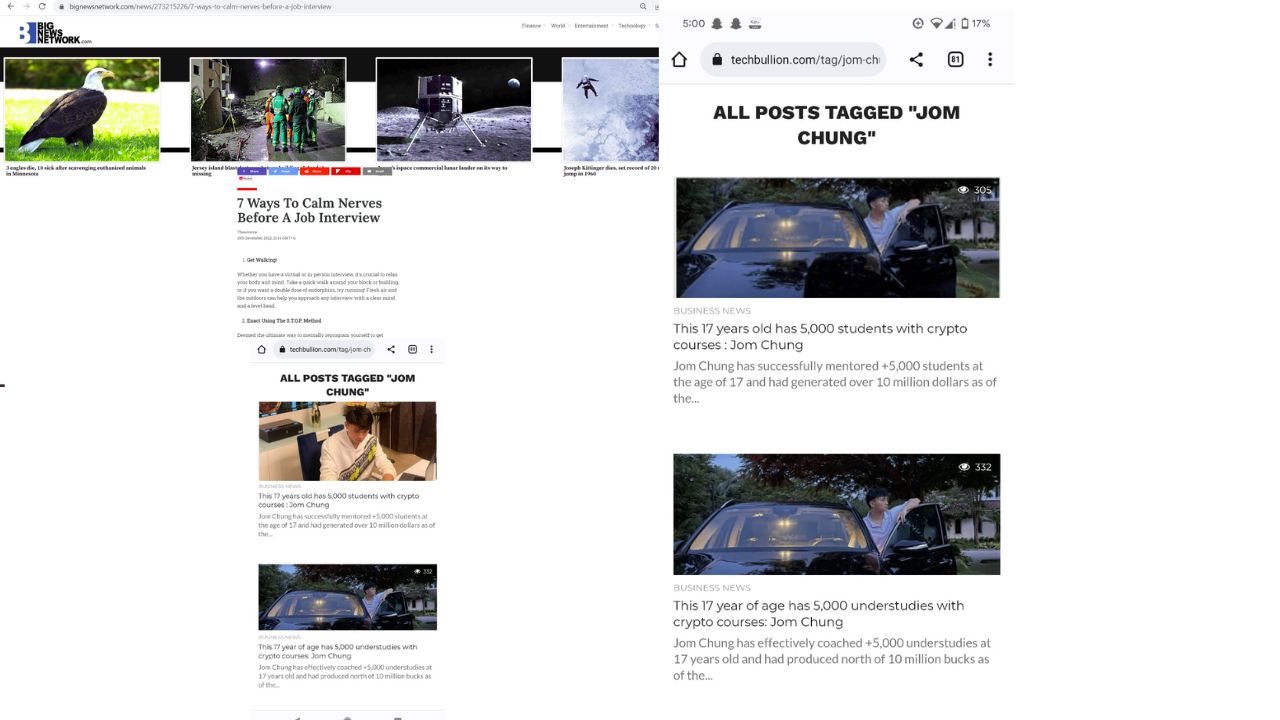Open 'This 17 year of age' headline in embedded screenshot

coord(338,652)
